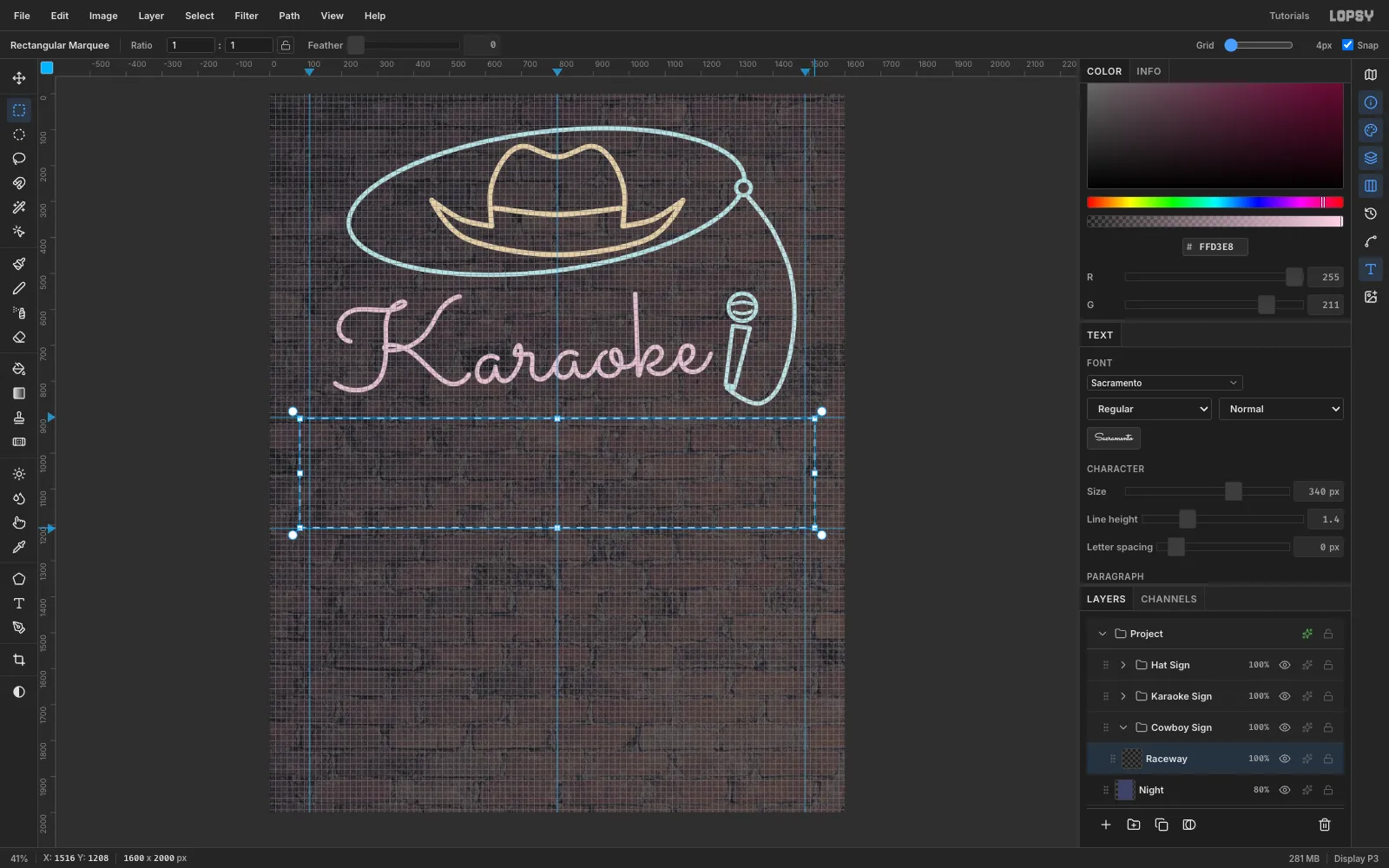Select the Eyedropper tool
This screenshot has width=1389, height=868.
[x=19, y=547]
